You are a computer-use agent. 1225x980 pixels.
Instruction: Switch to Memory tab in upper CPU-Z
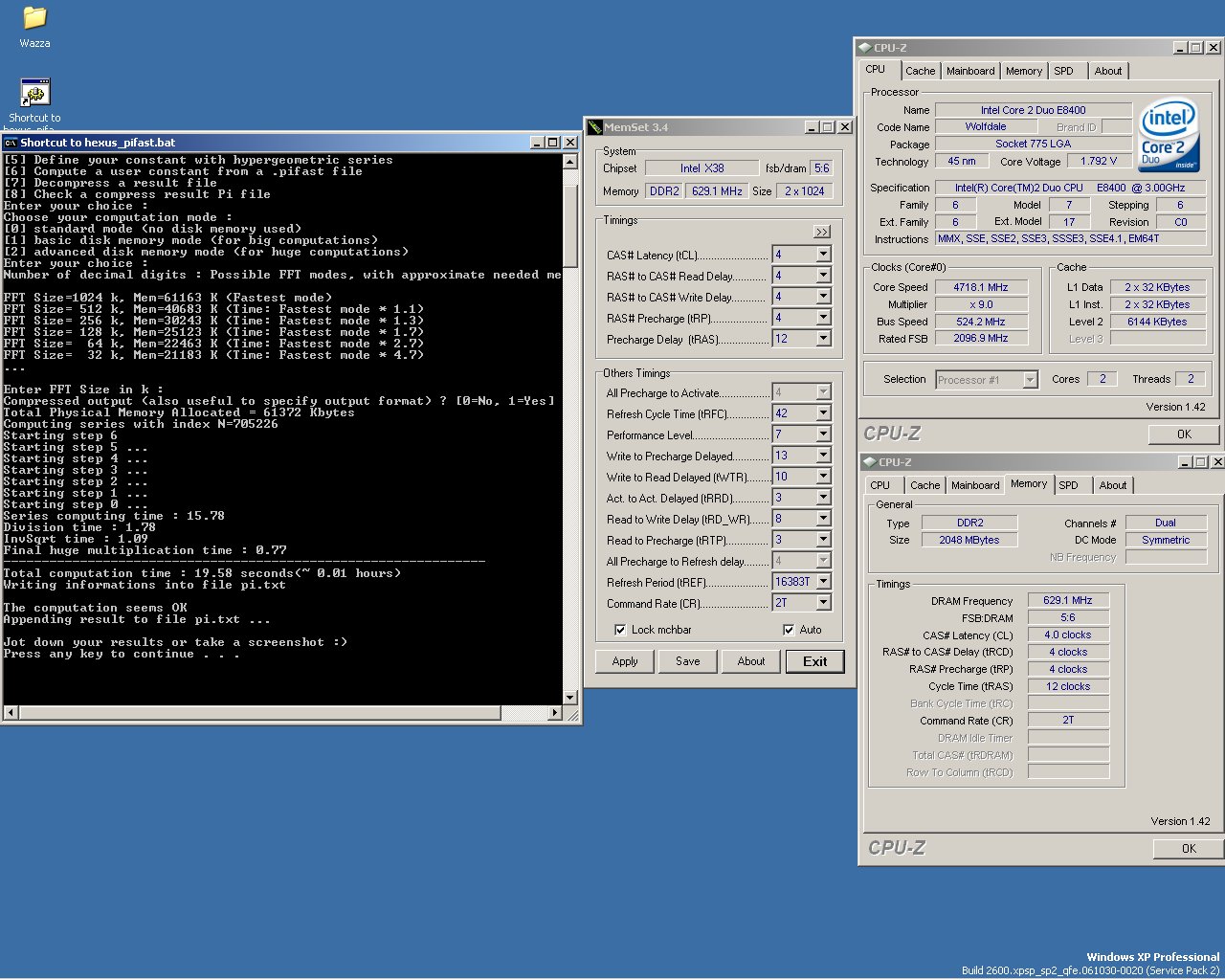1024,71
